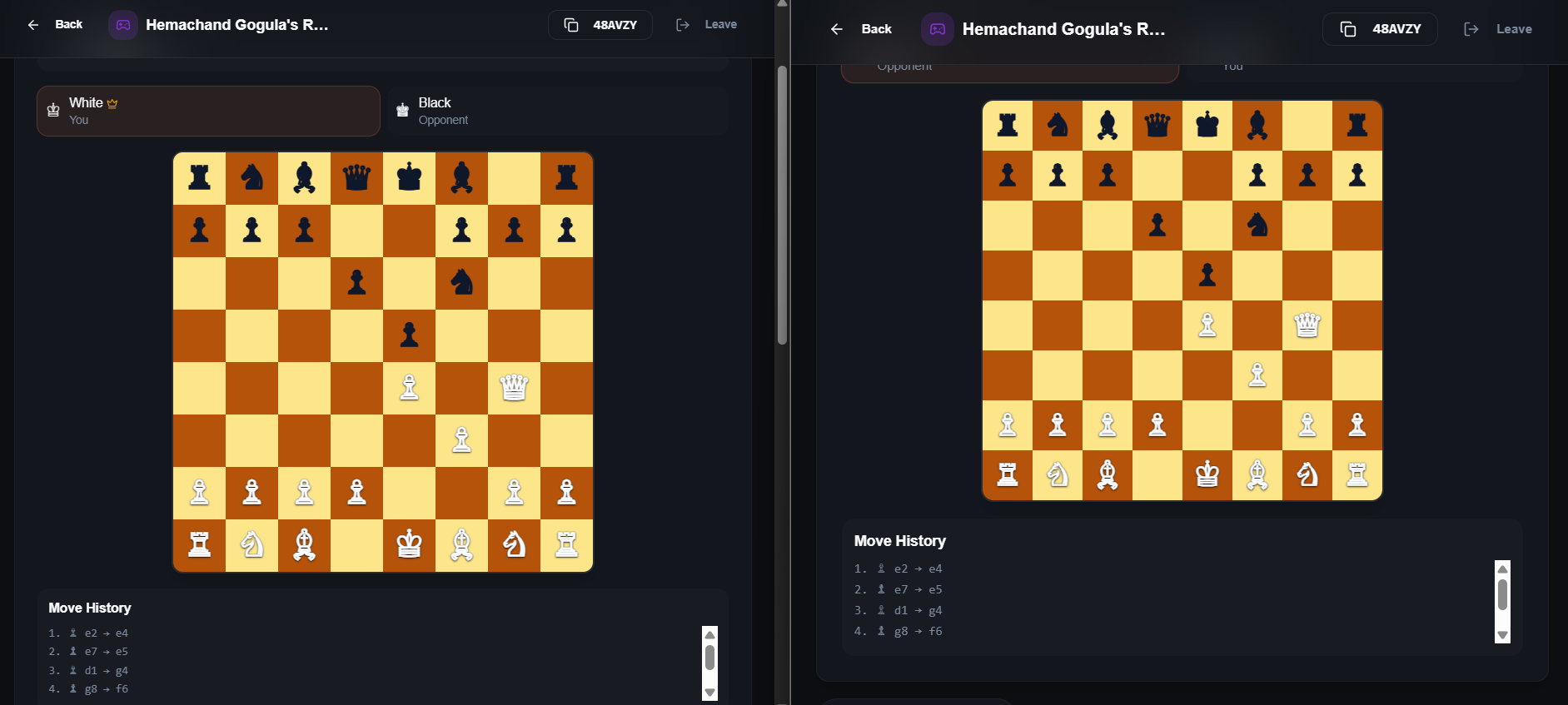
Task: Select the white pawn on f3 in the left board
Action: [x=461, y=439]
